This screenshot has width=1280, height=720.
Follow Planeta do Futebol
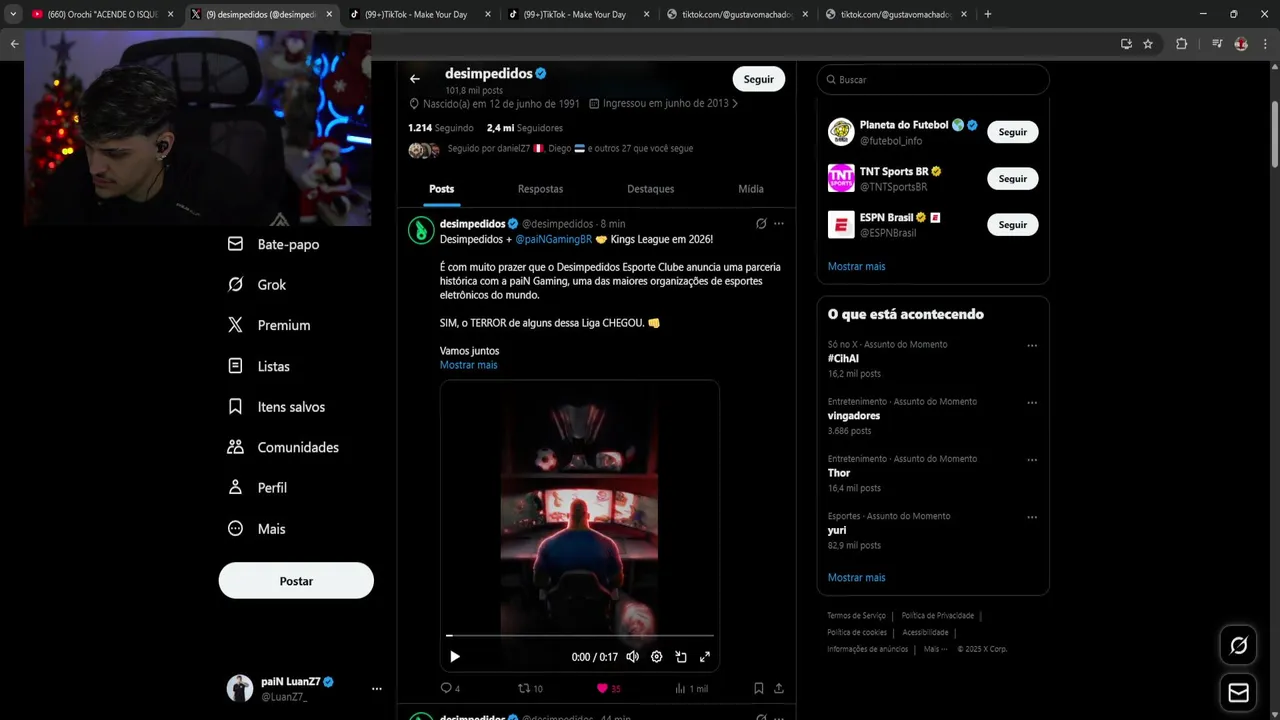click(x=1013, y=132)
